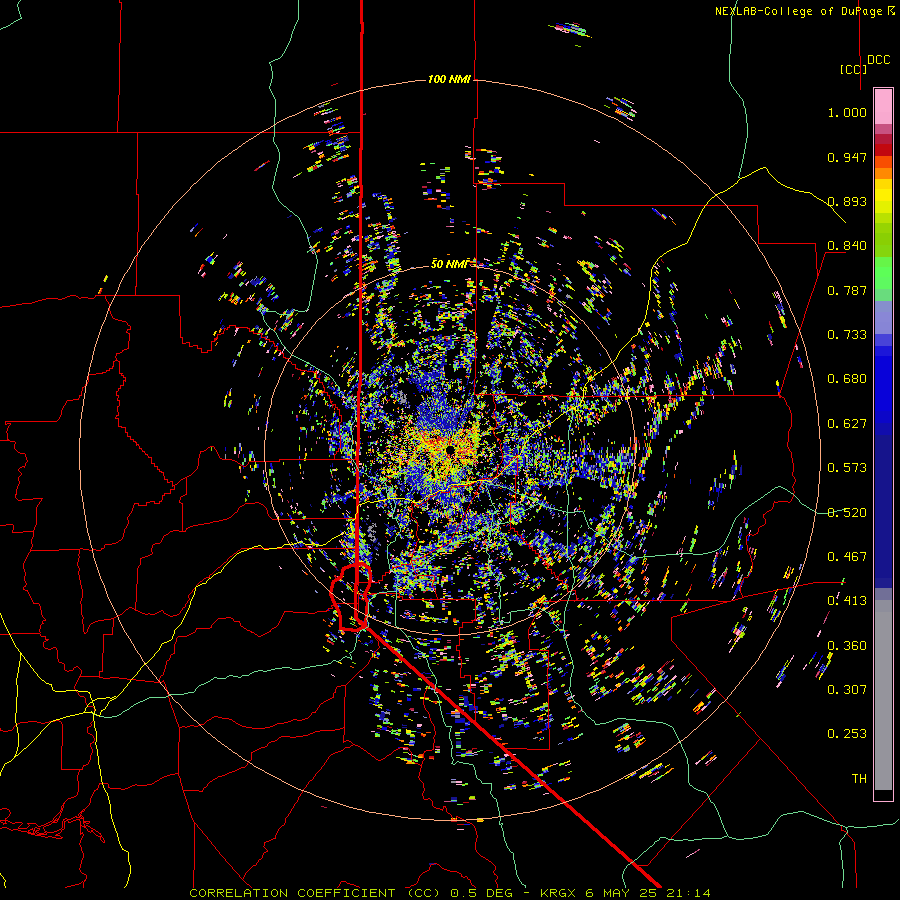
Task: Select the 0.573 scale value
Action: (847, 468)
